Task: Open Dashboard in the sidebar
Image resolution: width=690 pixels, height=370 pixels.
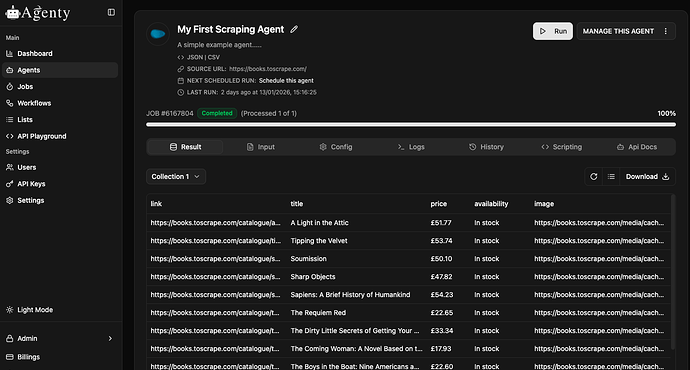Action: [x=60, y=54]
